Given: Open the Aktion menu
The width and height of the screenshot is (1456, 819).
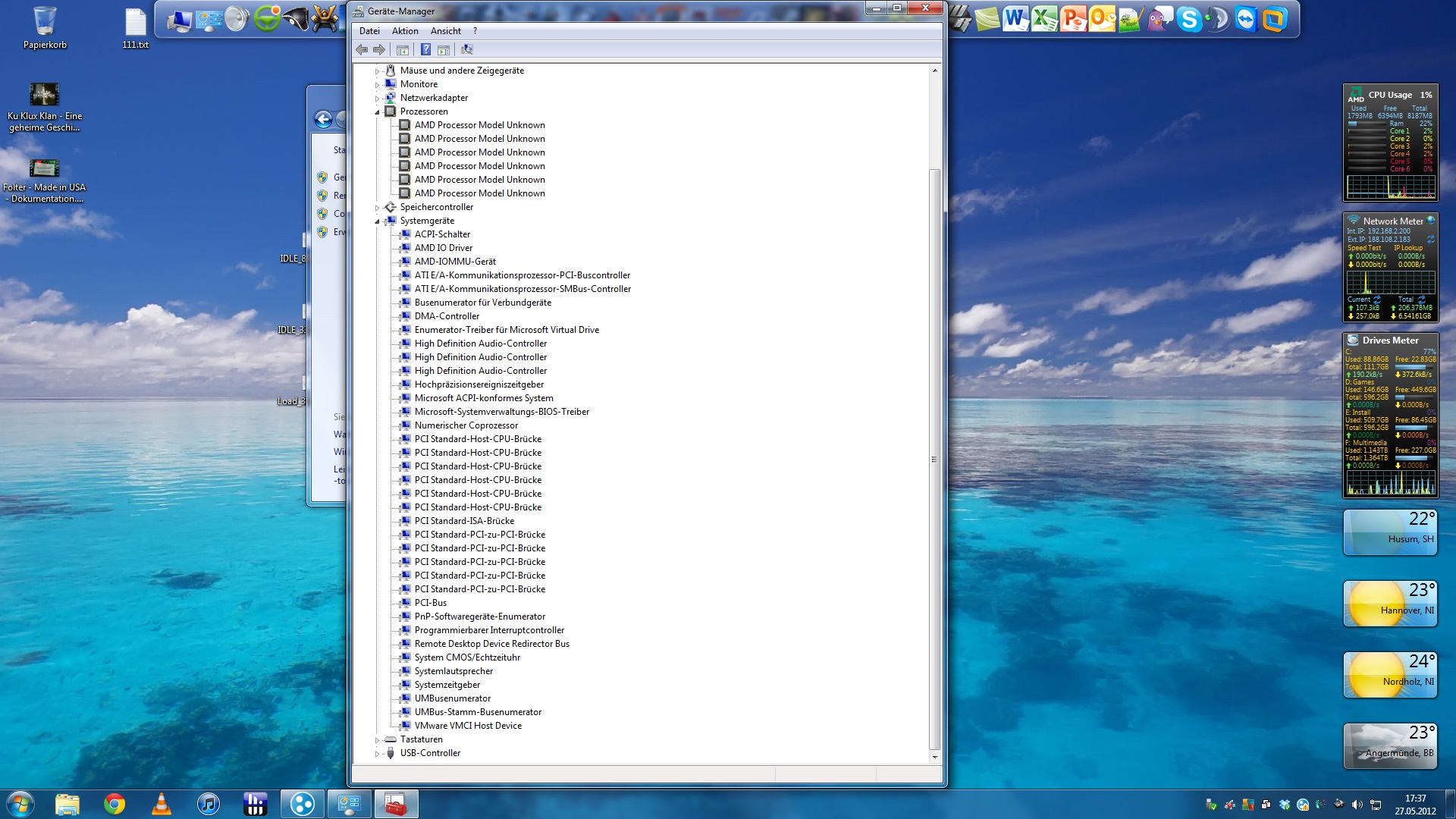Looking at the screenshot, I should [405, 31].
